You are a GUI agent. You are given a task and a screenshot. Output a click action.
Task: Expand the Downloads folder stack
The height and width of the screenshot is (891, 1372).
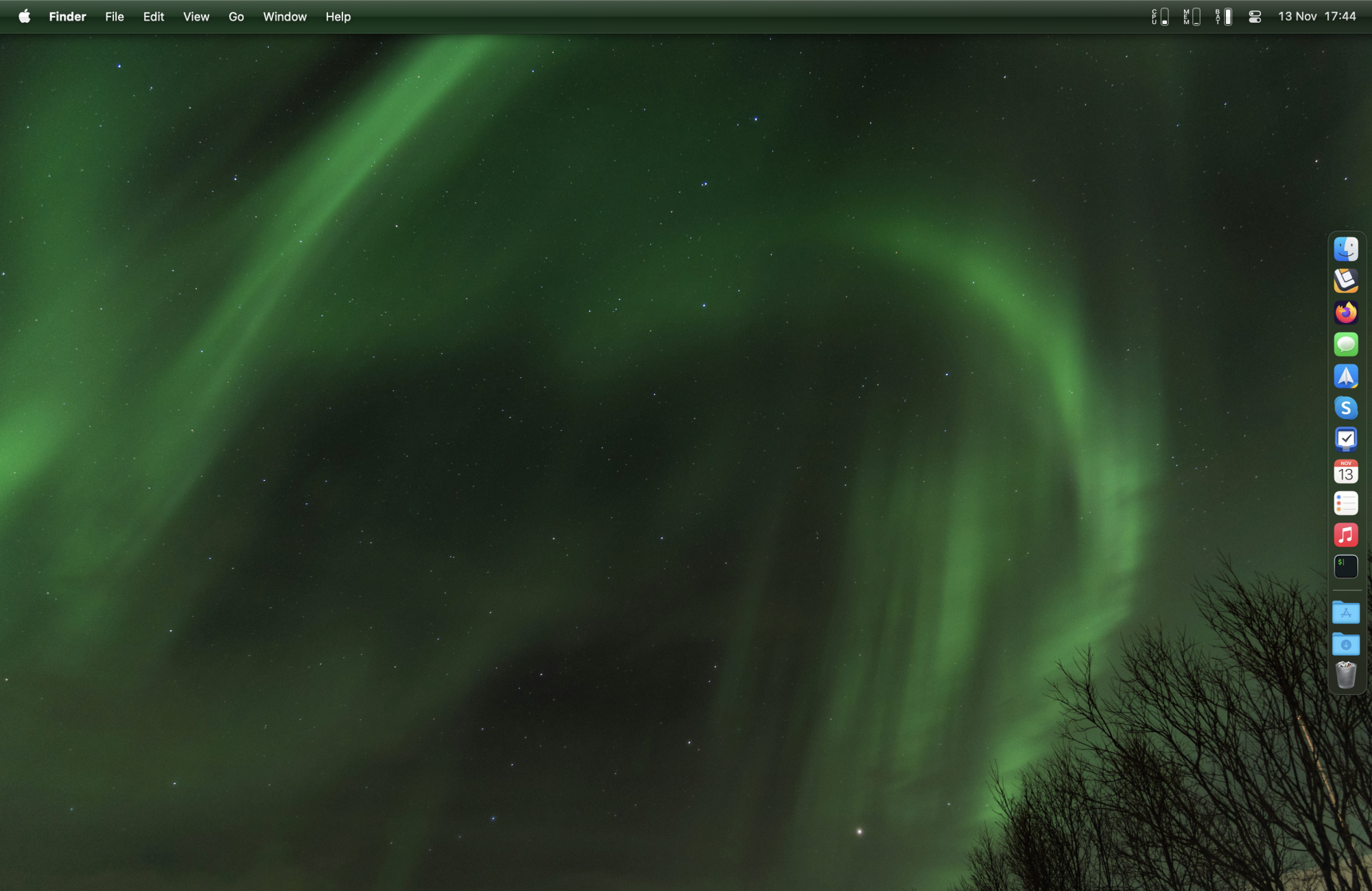1345,644
